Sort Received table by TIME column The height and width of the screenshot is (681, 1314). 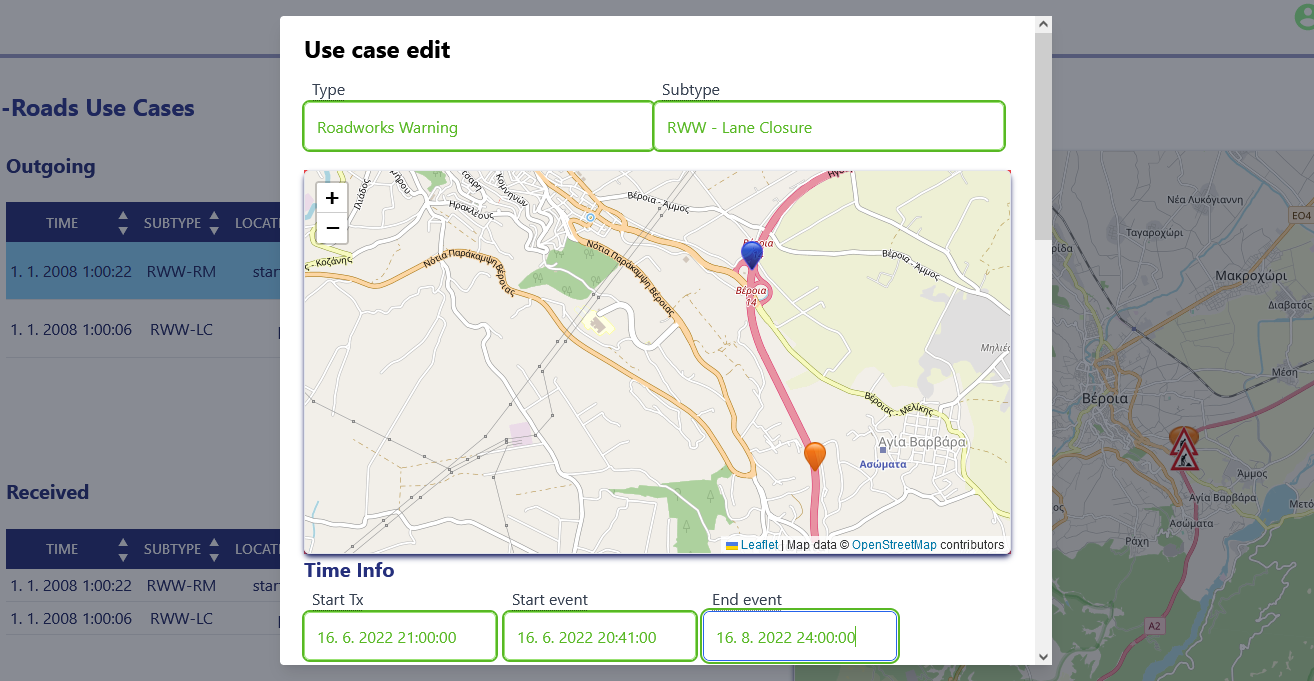(x=122, y=549)
